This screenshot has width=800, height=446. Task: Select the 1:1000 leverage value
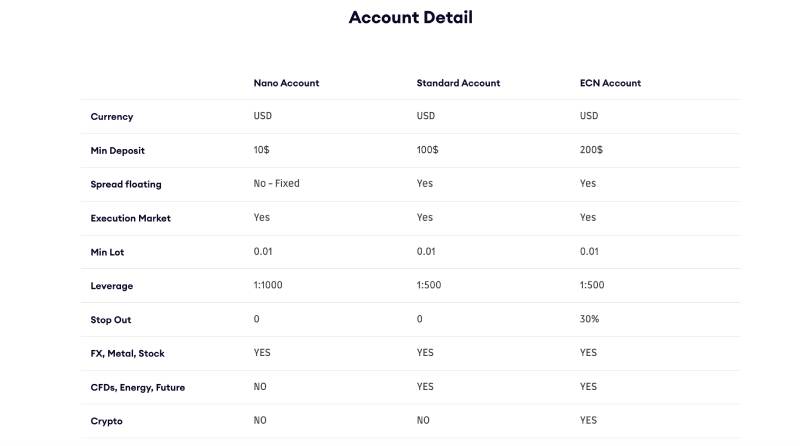(268, 285)
